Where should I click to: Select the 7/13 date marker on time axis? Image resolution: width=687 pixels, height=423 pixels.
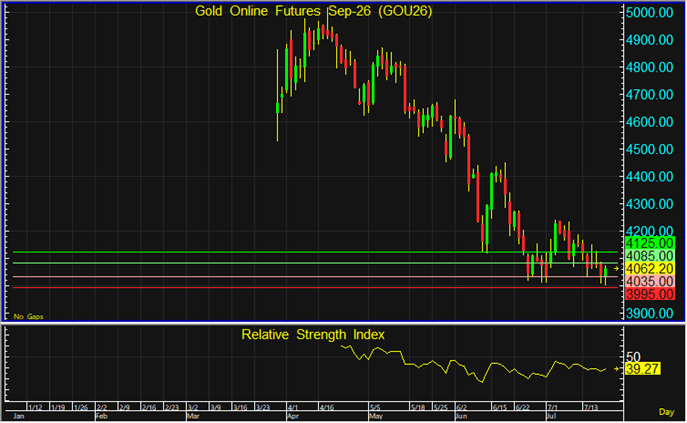591,408
